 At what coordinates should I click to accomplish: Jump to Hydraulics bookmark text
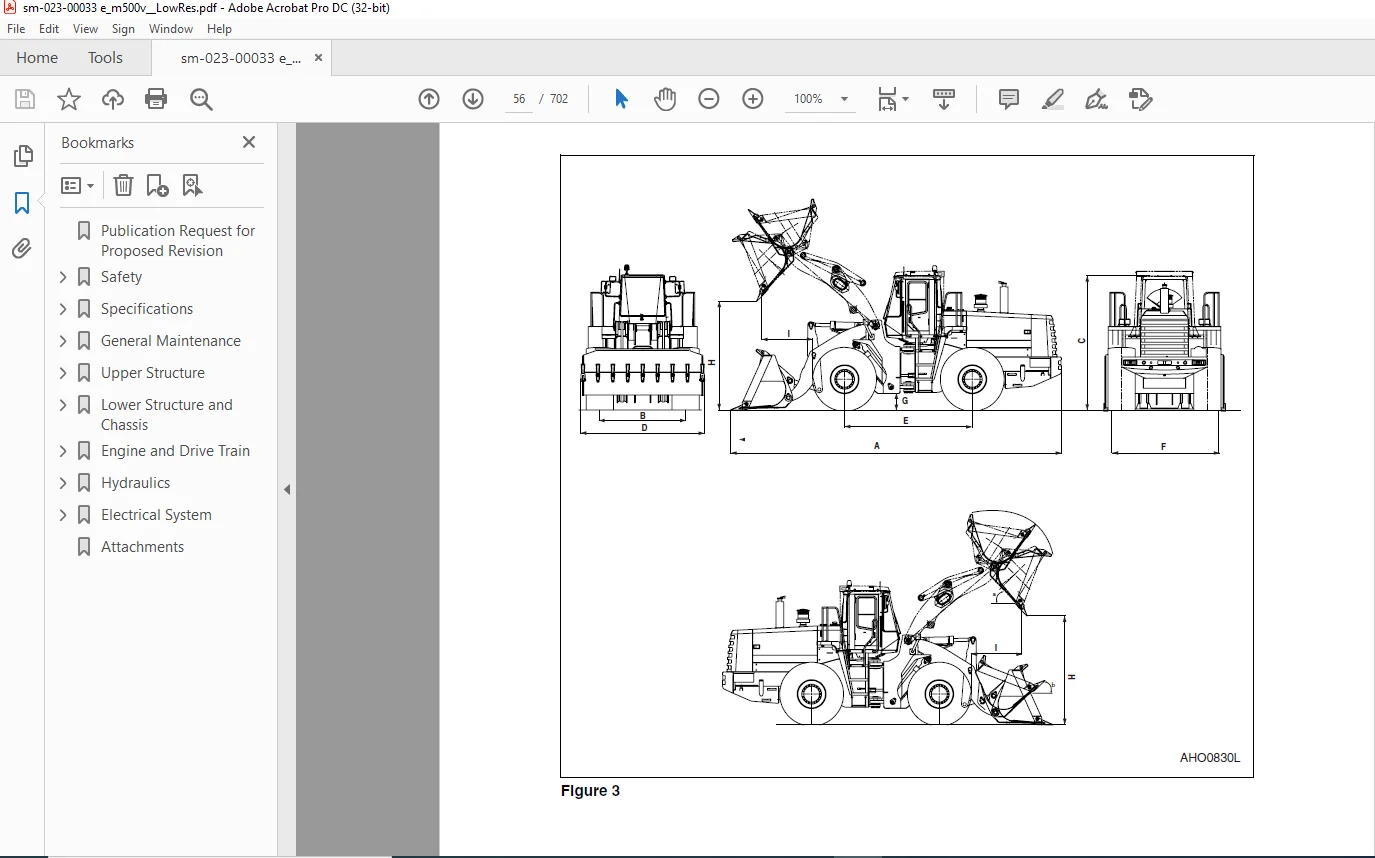pos(135,483)
